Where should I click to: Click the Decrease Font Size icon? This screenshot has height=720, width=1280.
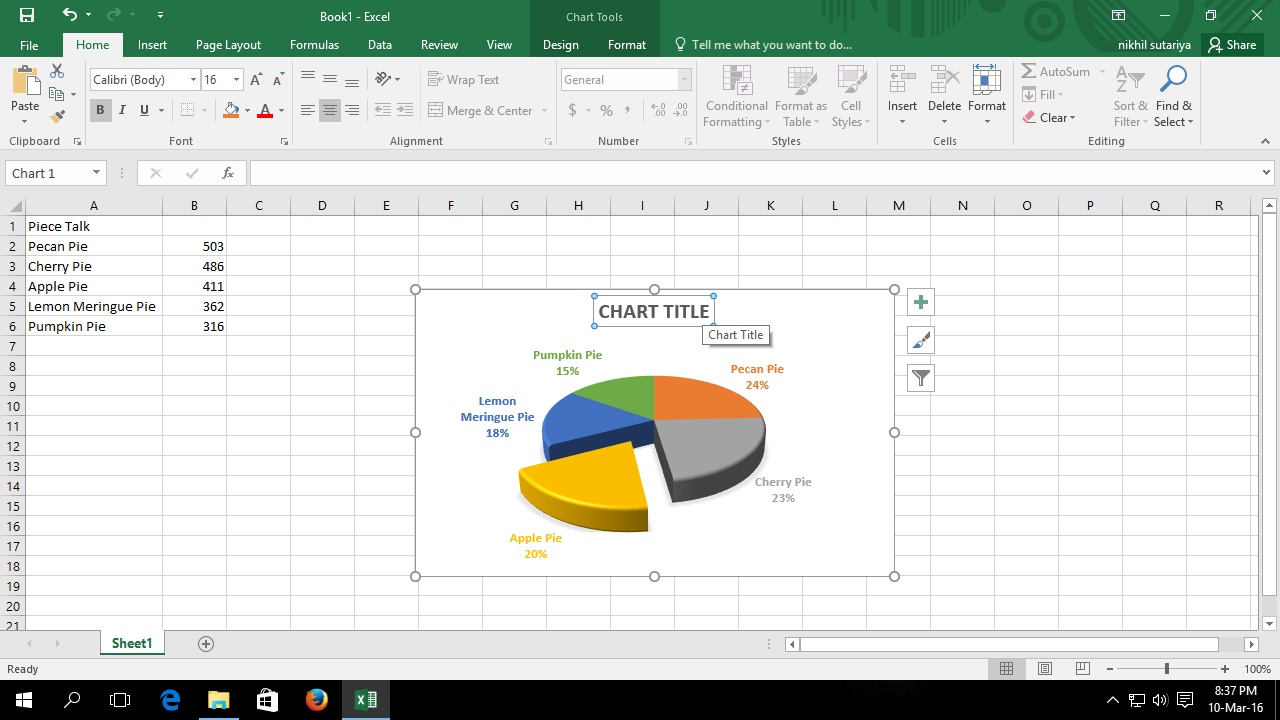coord(278,80)
